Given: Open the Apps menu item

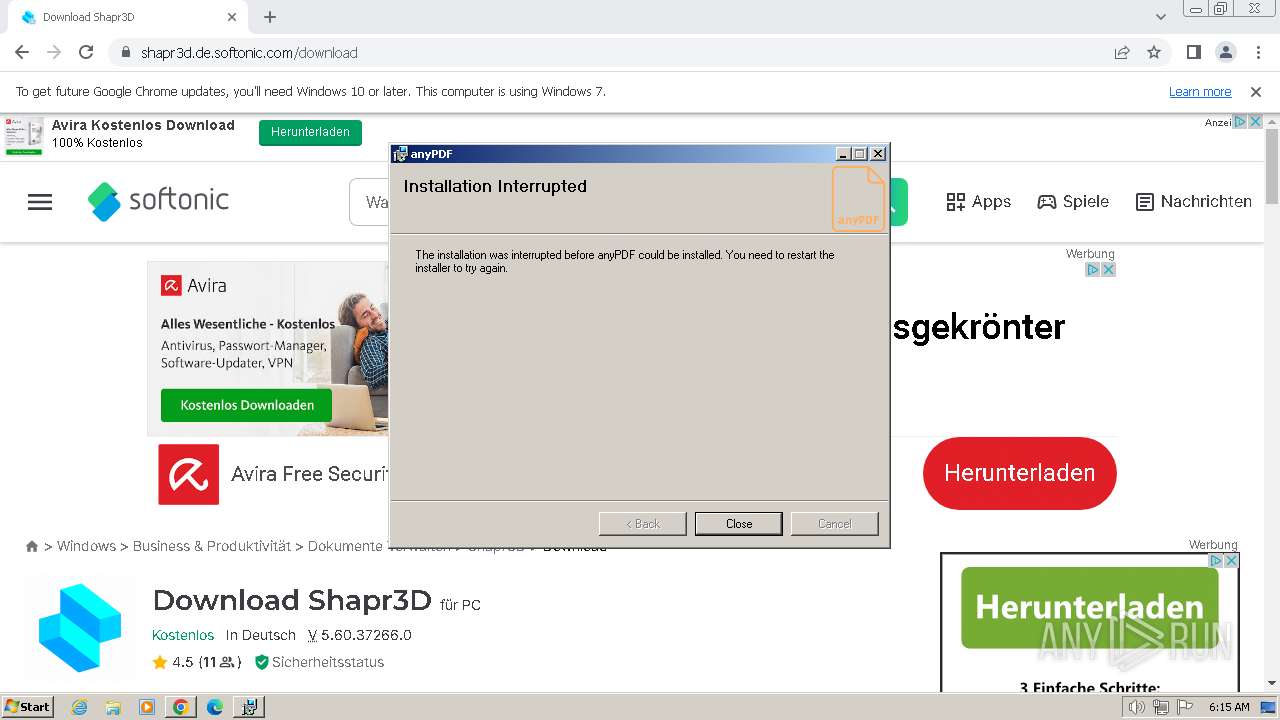Looking at the screenshot, I should [979, 202].
